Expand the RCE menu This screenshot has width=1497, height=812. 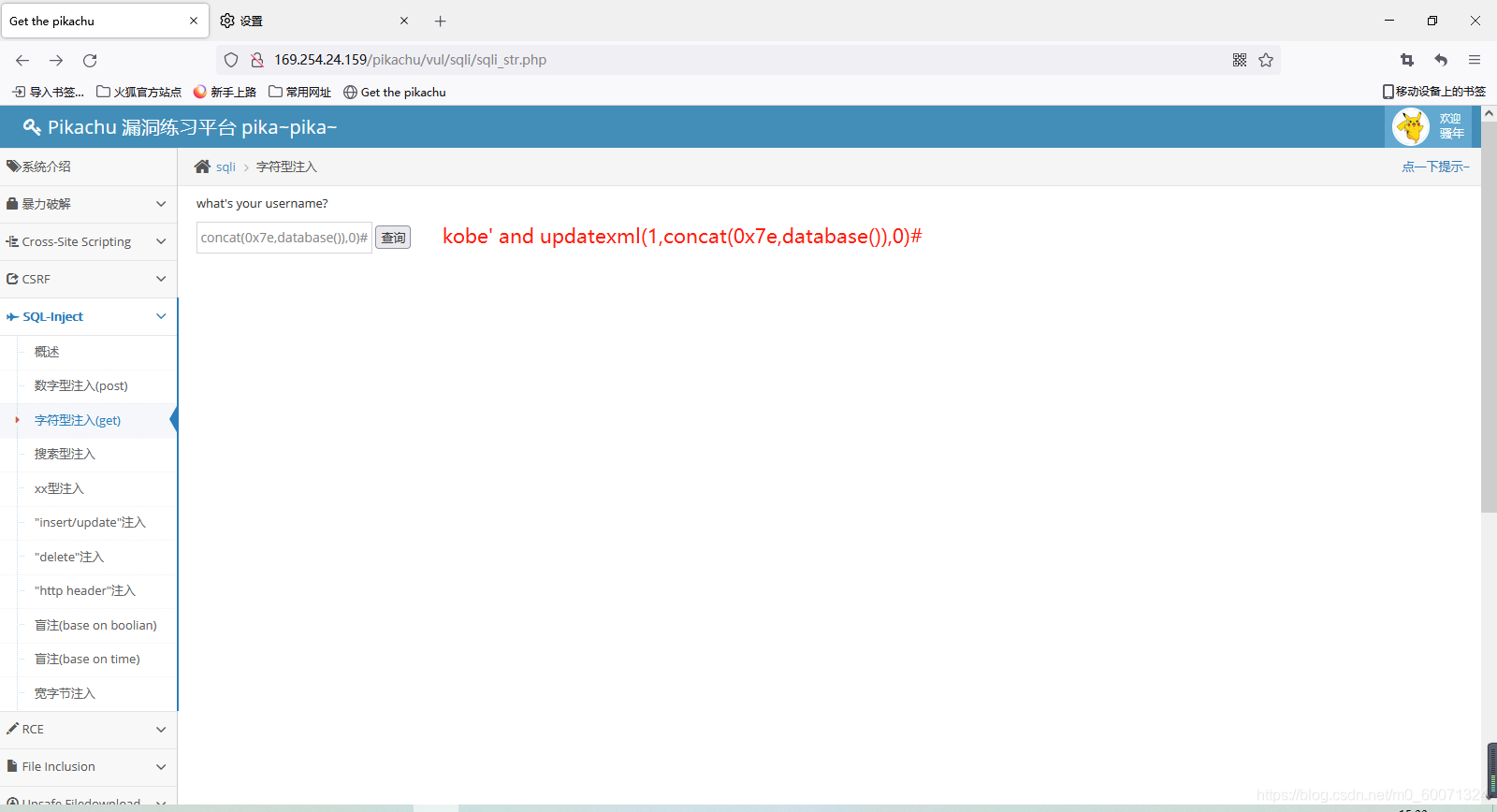[88, 729]
